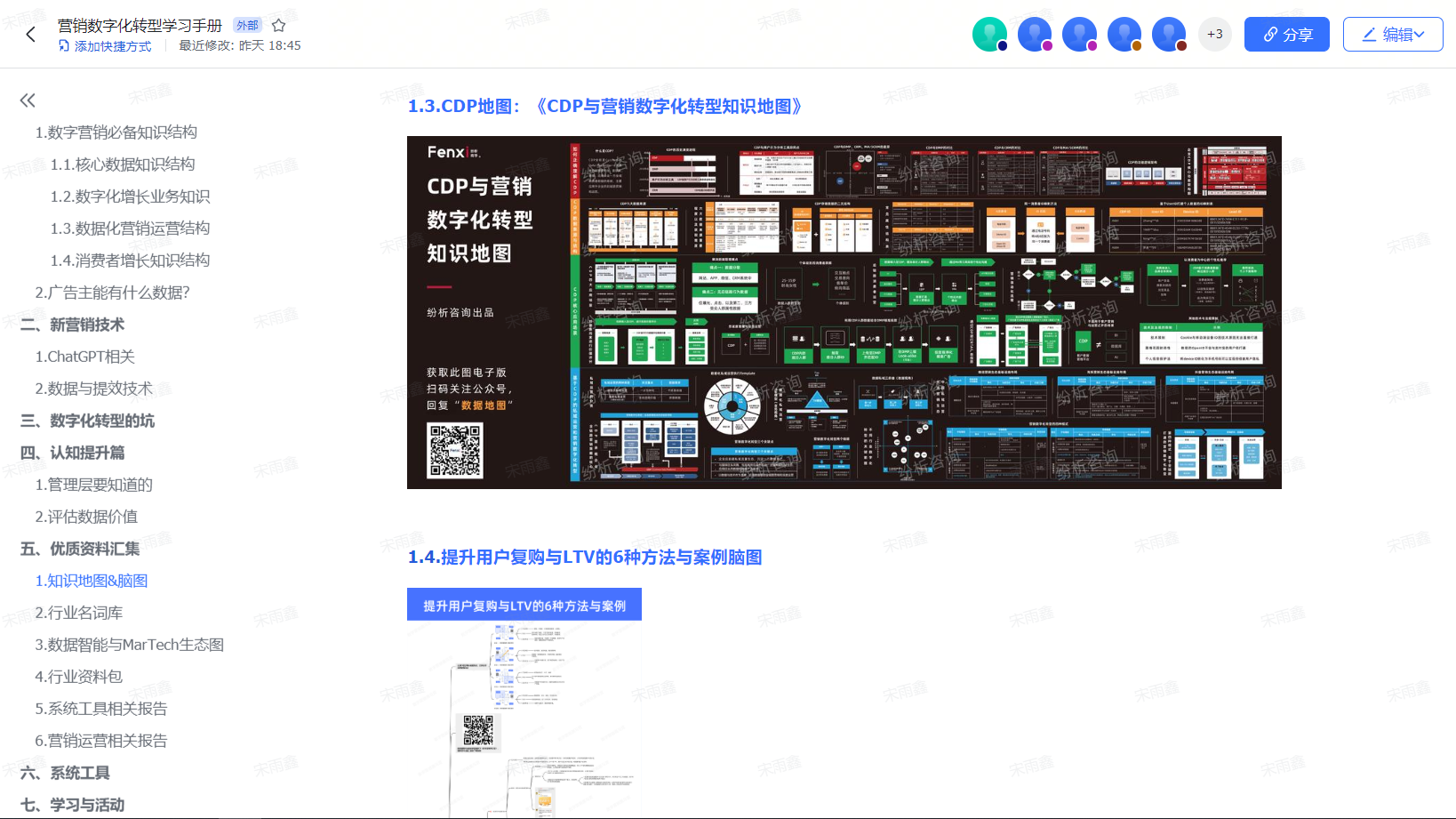Open the CDP knowledge map image

[x=844, y=312]
